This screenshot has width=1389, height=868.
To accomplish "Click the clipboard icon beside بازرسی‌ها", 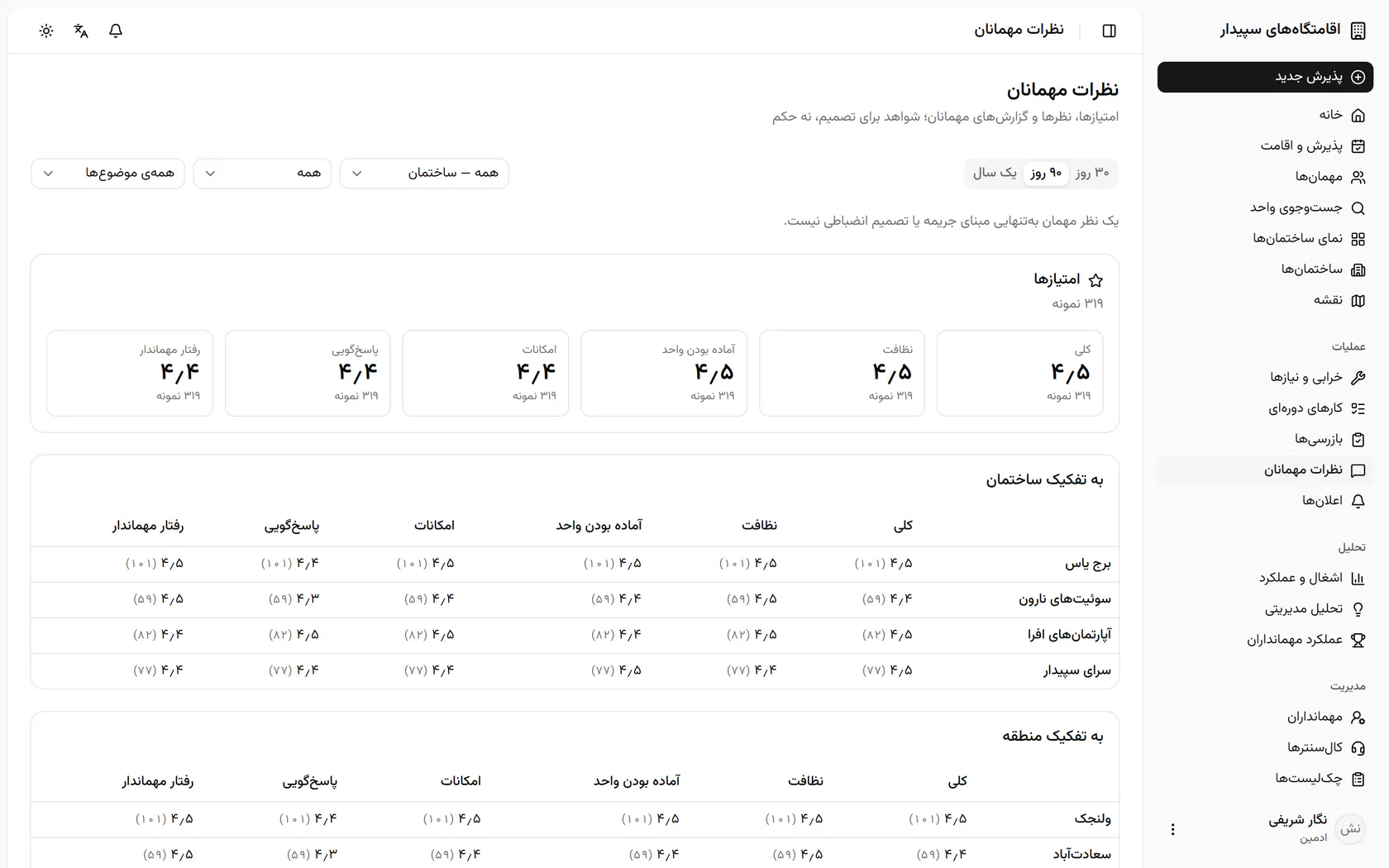I will point(1358,440).
